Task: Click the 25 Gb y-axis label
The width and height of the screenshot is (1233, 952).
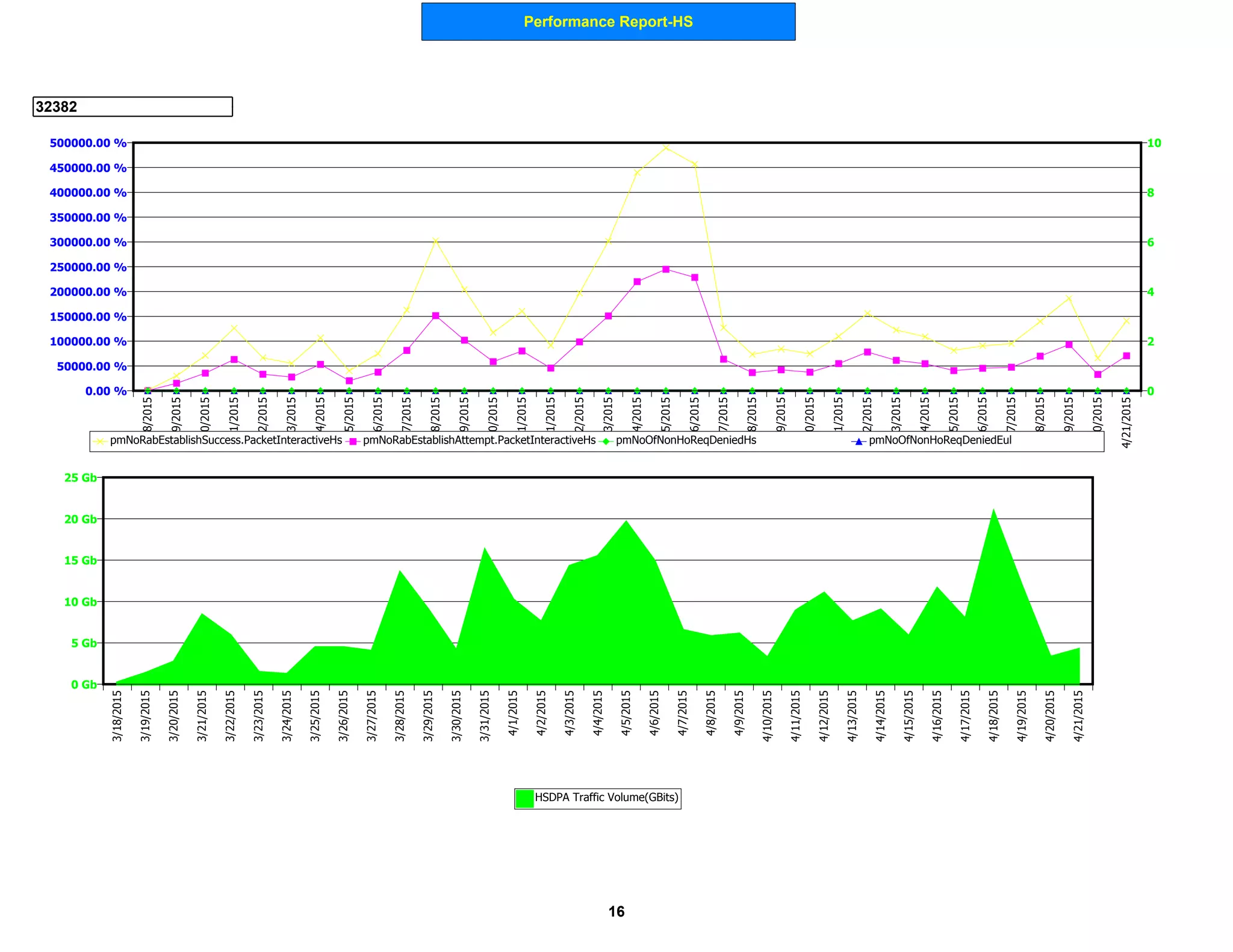Action: (x=80, y=478)
